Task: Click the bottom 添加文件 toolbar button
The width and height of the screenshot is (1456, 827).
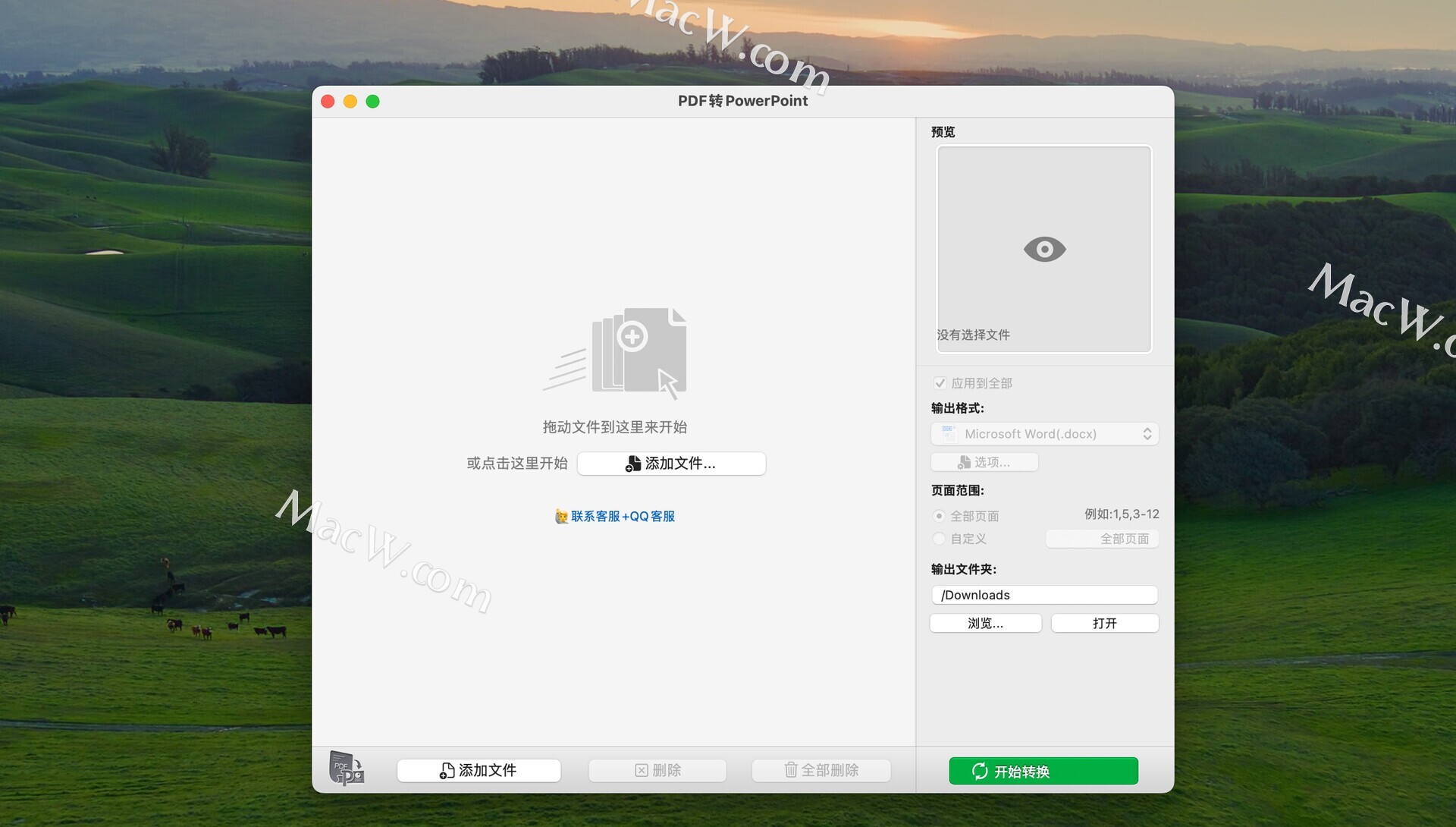Action: pos(479,770)
